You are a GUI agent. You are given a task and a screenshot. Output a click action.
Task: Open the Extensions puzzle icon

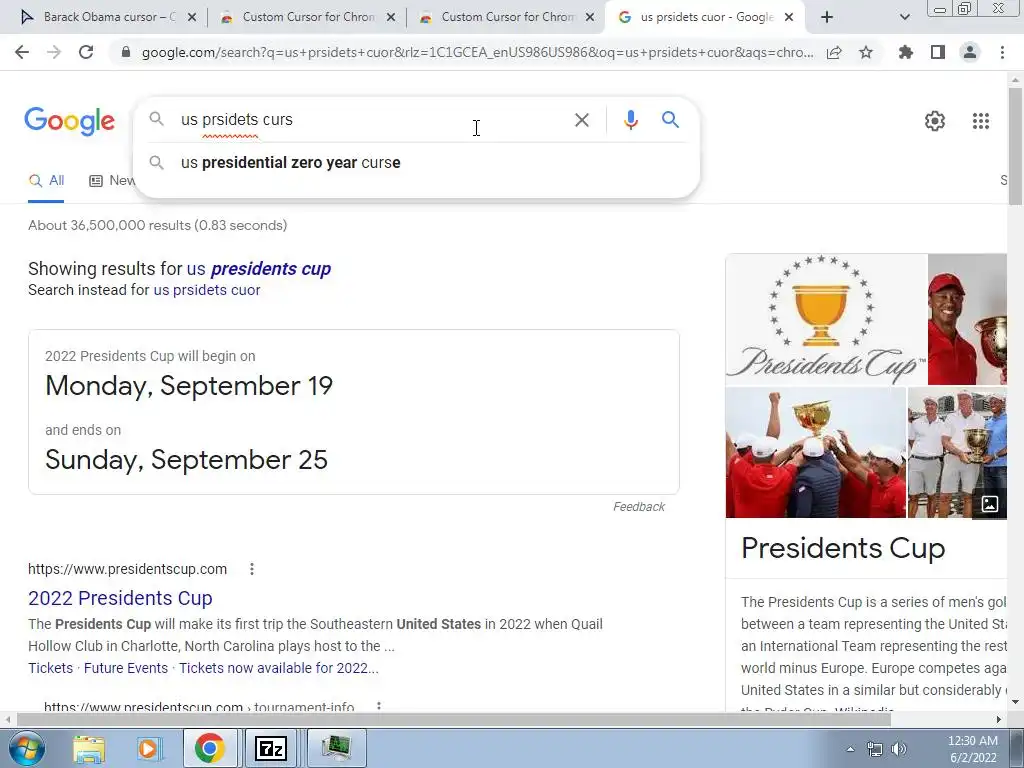pyautogui.click(x=905, y=52)
